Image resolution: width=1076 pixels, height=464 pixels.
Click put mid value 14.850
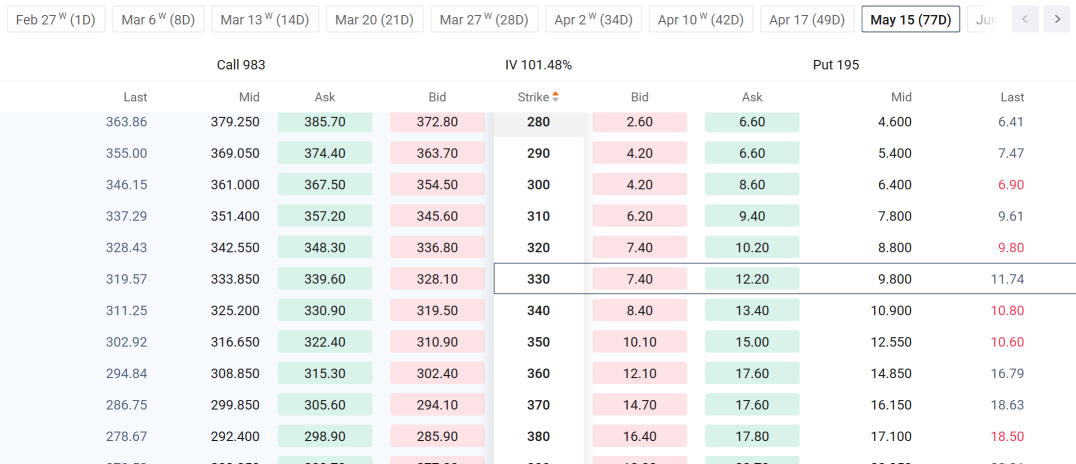point(891,373)
